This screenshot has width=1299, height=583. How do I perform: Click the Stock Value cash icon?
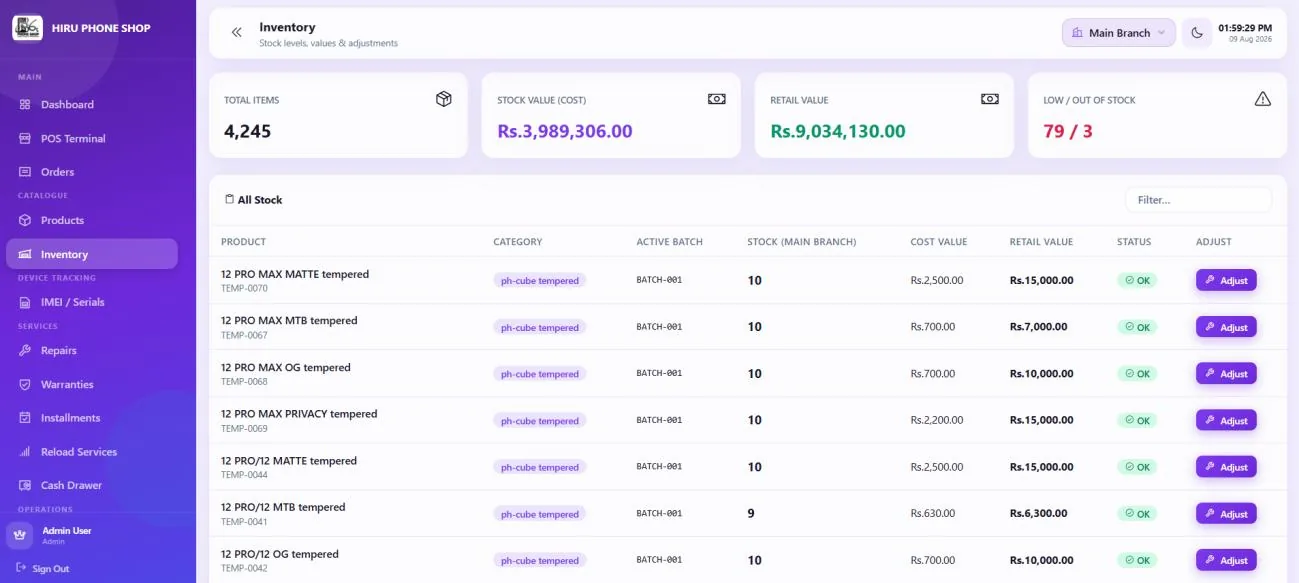[717, 99]
